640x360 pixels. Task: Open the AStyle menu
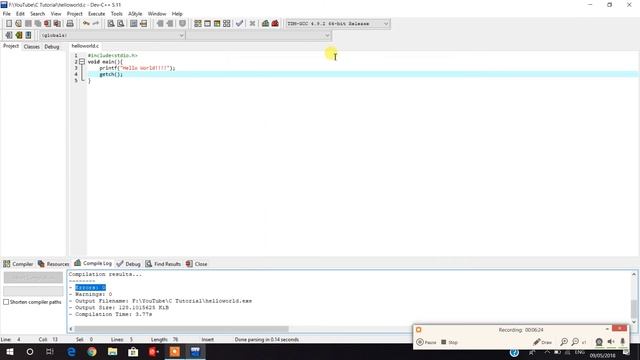point(135,14)
